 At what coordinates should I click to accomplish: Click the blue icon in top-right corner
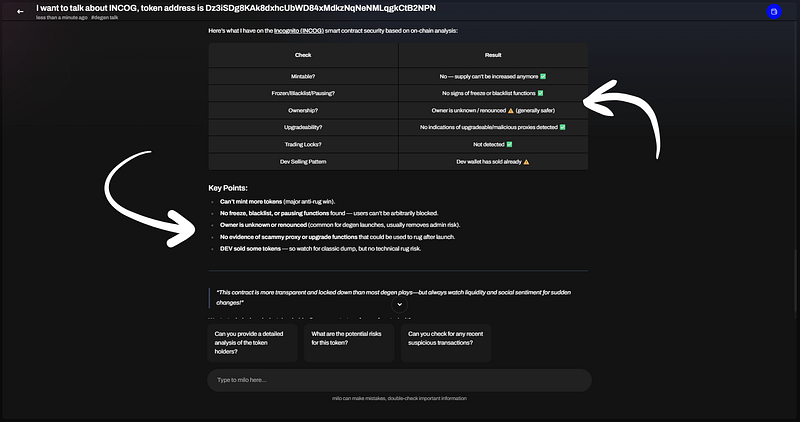tap(773, 11)
